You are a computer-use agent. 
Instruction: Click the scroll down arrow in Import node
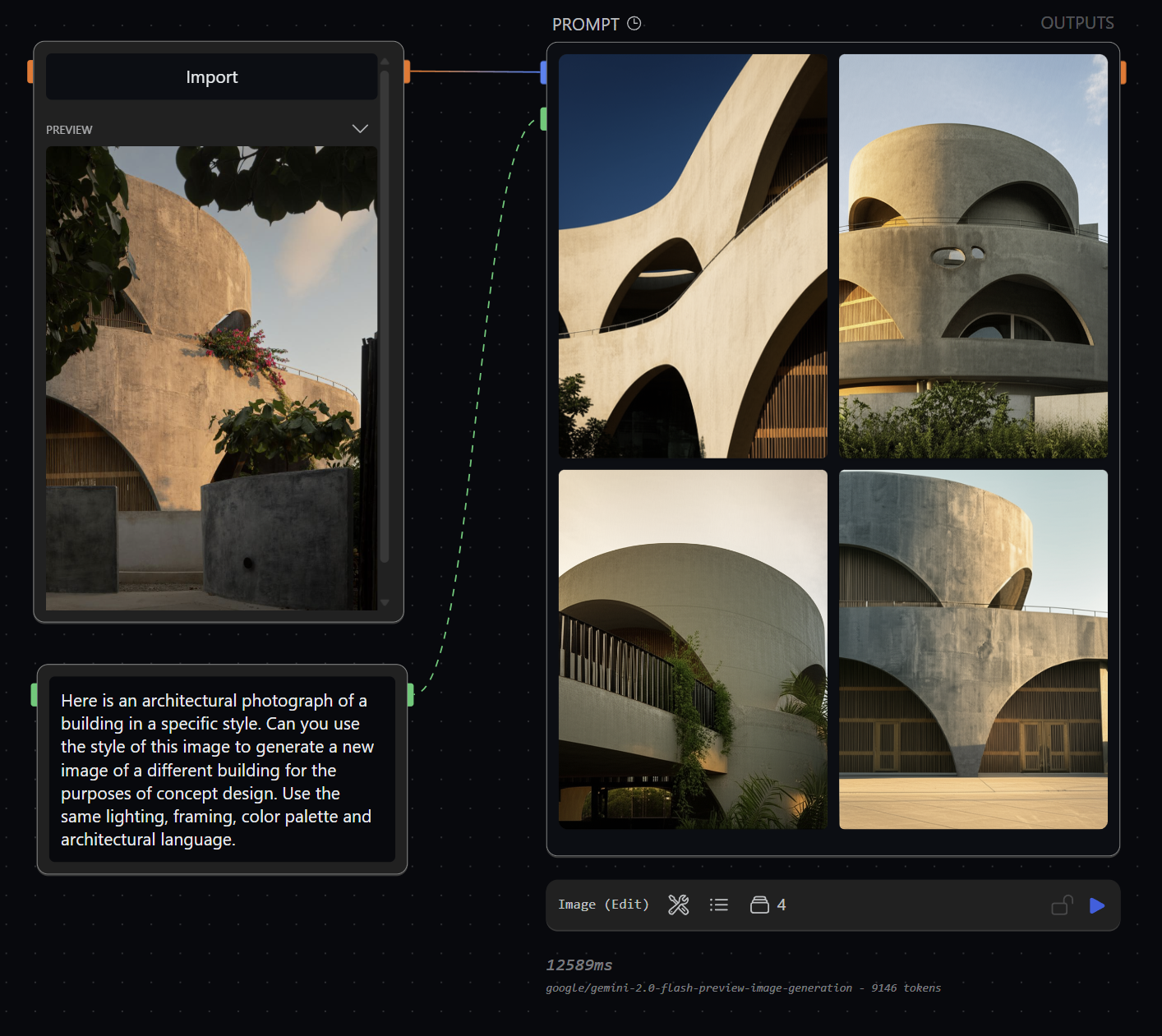(385, 602)
